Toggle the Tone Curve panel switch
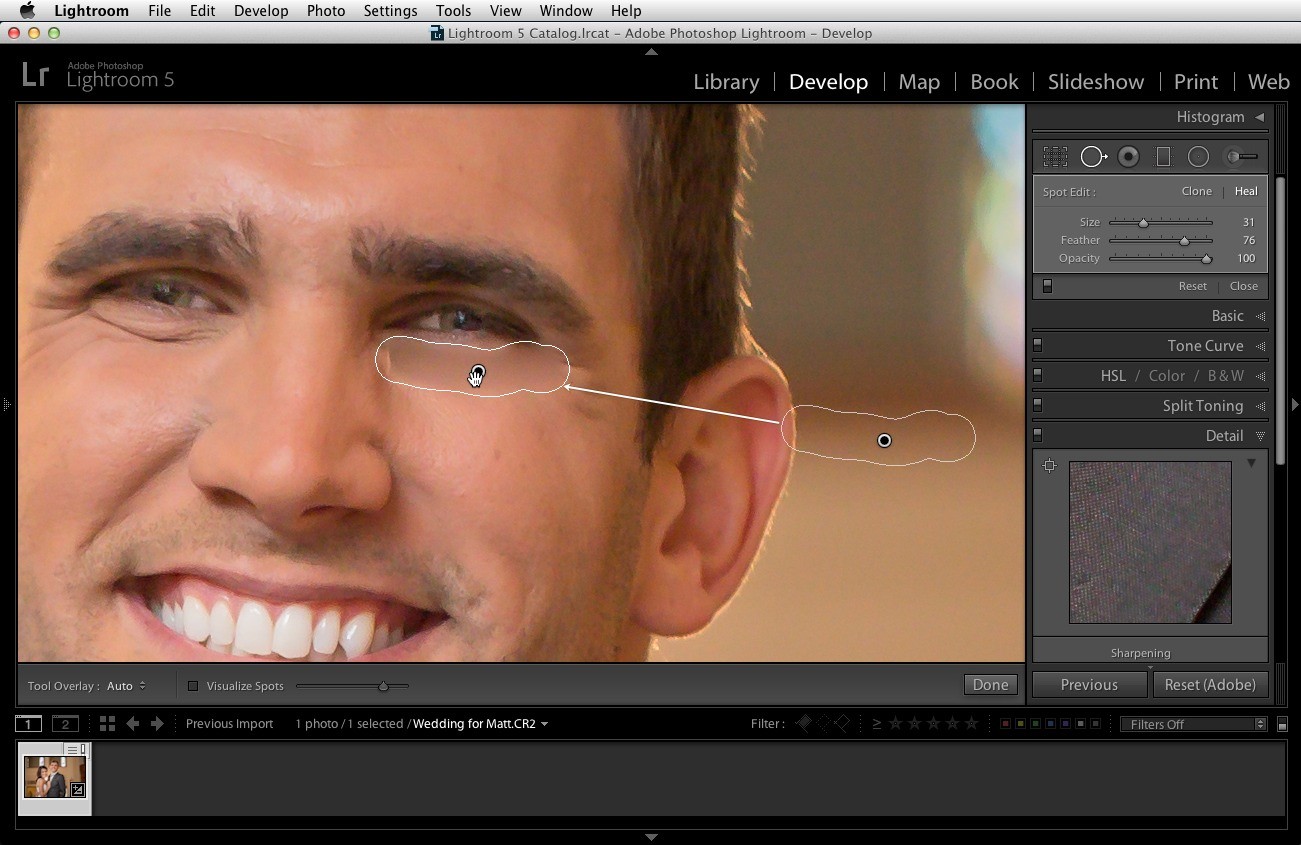Viewport: 1301px width, 845px height. pyautogui.click(x=1037, y=346)
